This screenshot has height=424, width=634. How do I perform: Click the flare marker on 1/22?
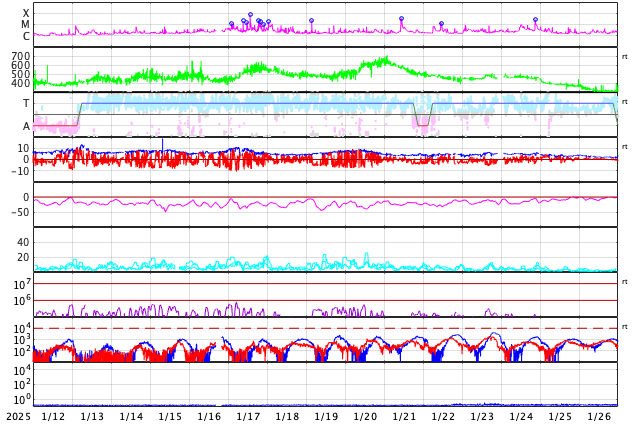point(442,24)
